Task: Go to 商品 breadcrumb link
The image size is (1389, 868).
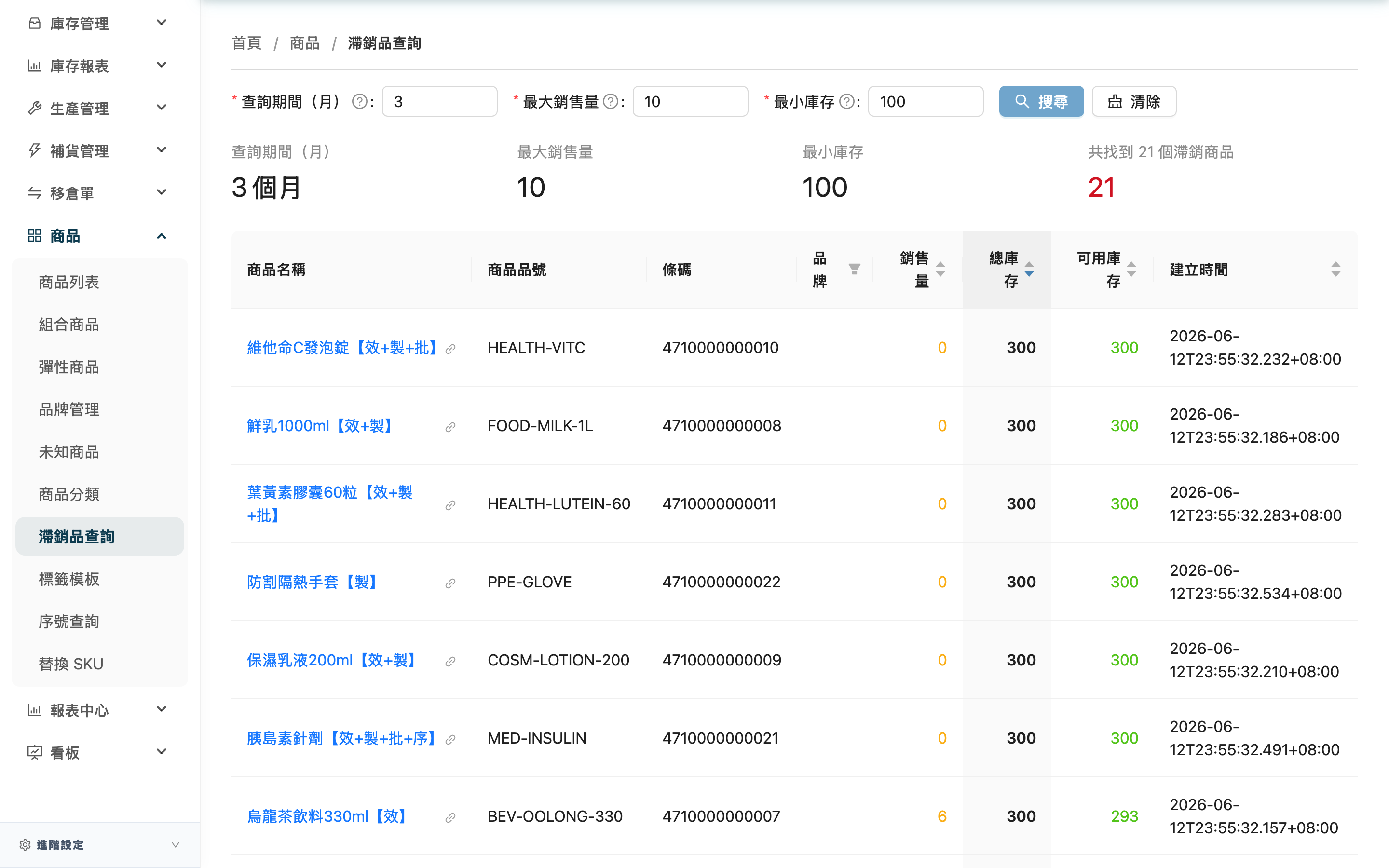Action: [x=305, y=43]
